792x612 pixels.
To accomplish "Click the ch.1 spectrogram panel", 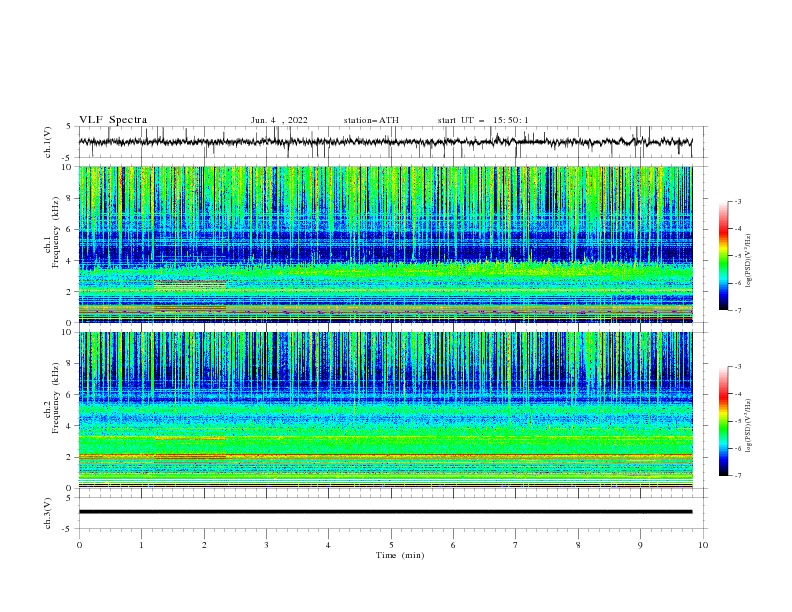I will coord(385,244).
